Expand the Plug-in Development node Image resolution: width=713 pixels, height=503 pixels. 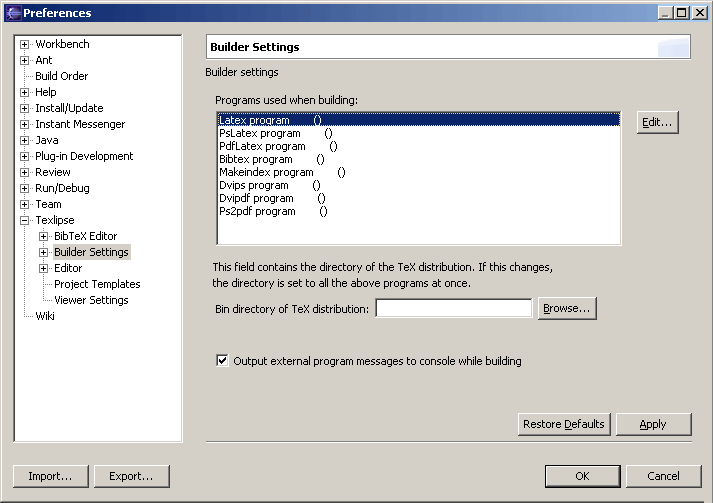pyautogui.click(x=25, y=156)
